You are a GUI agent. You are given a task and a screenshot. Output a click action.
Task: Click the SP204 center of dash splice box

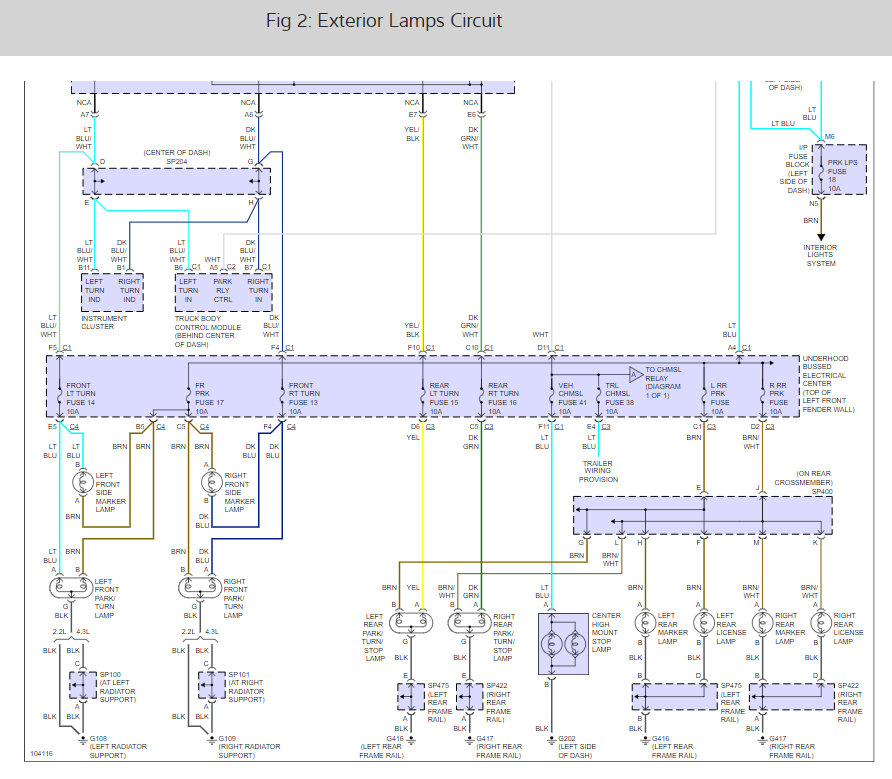click(177, 182)
